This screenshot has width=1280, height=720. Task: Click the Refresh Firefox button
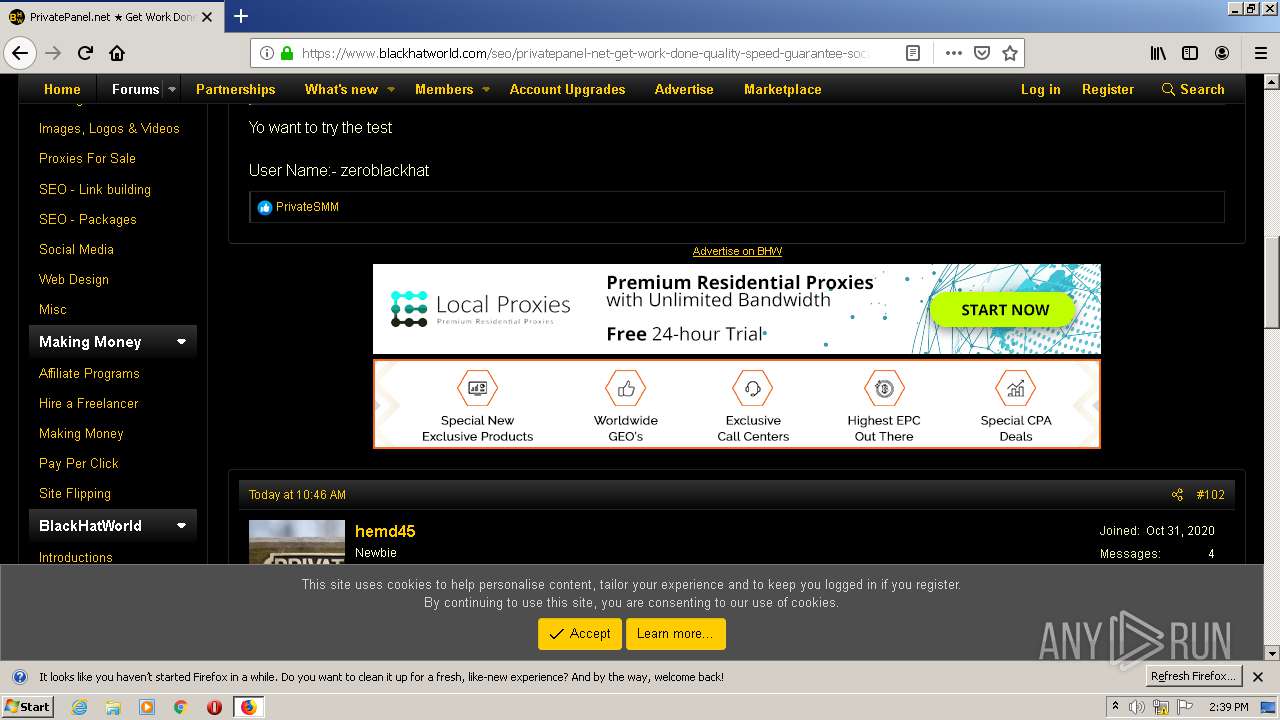pyautogui.click(x=1193, y=677)
